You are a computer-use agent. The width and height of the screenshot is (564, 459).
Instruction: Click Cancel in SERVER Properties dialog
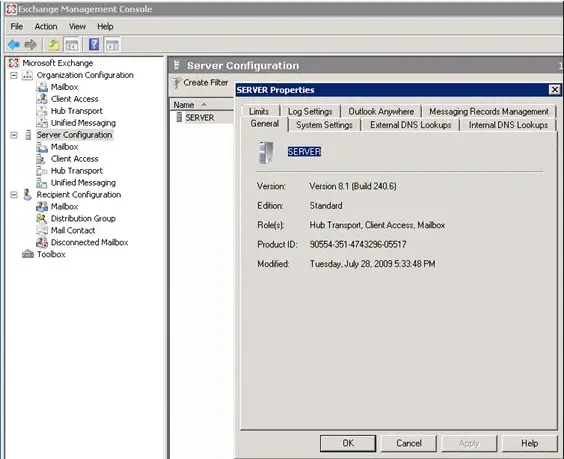click(x=409, y=443)
